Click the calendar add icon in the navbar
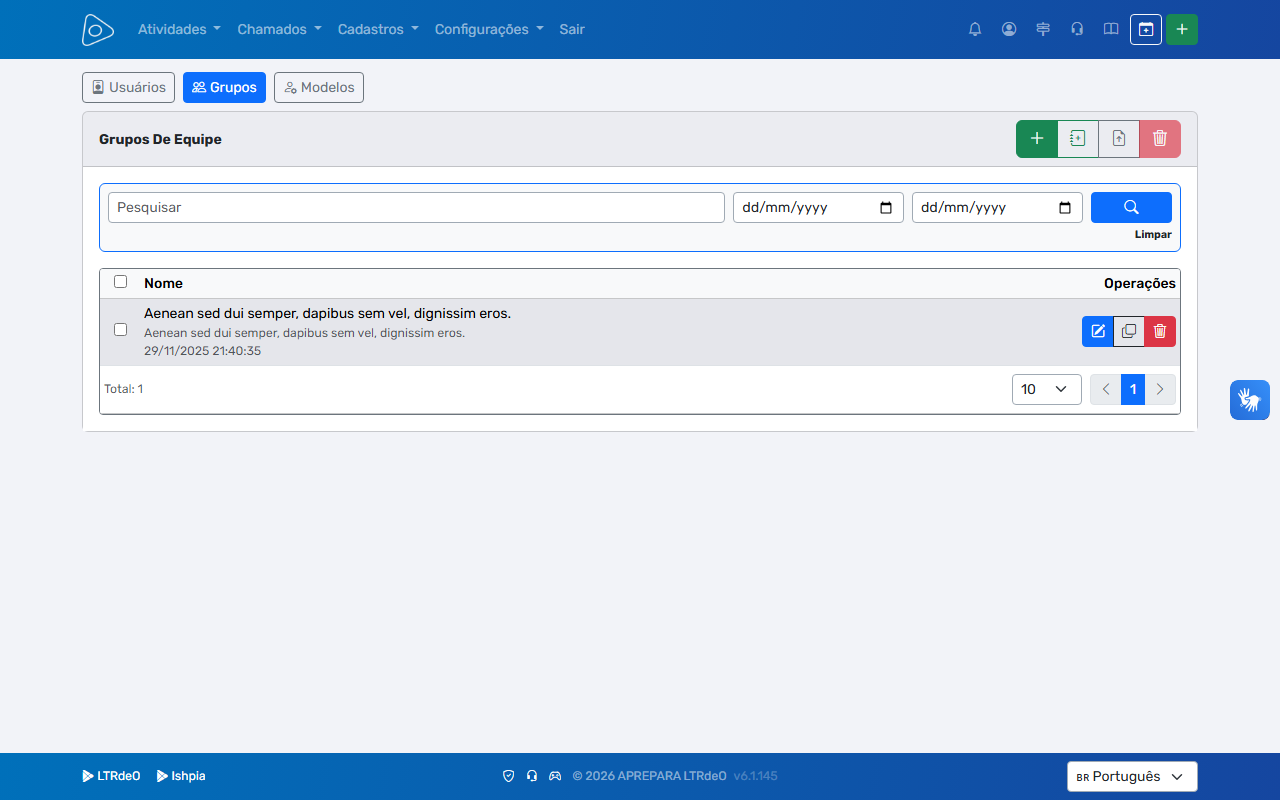1280x800 pixels. coord(1146,29)
